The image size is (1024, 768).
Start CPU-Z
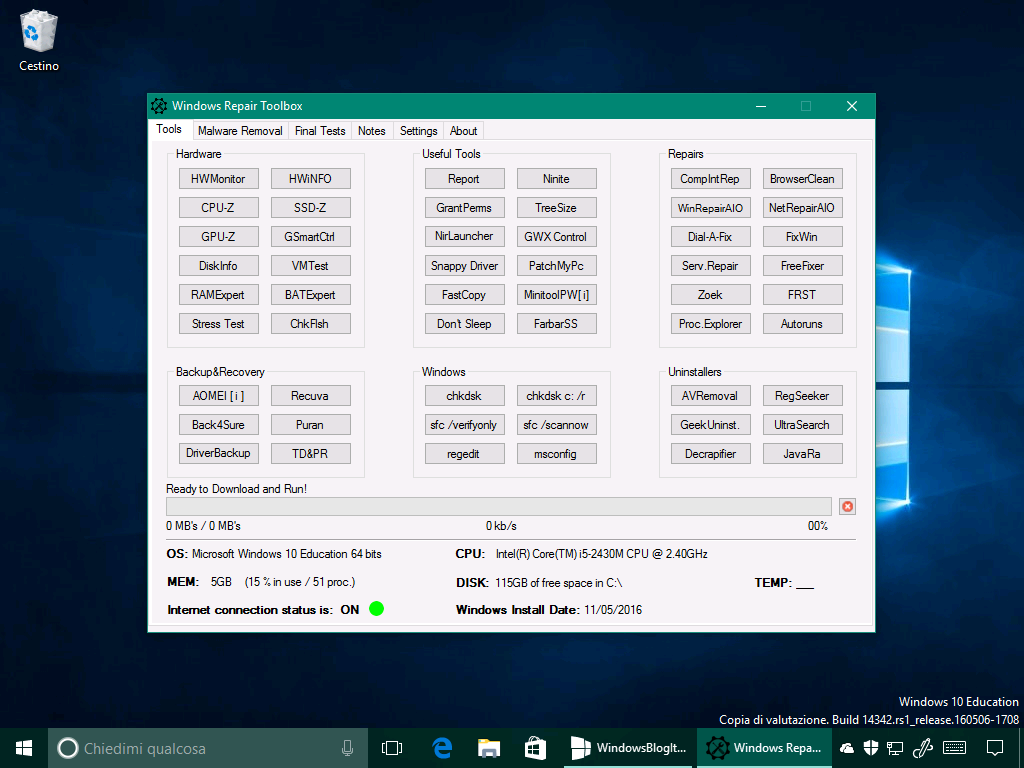218,208
